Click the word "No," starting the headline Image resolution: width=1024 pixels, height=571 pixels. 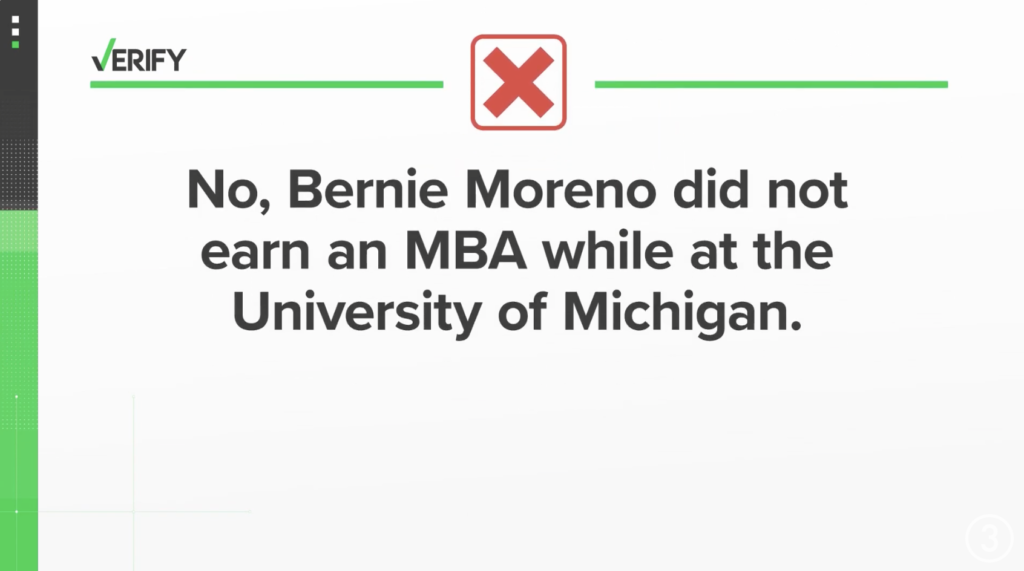pos(229,191)
